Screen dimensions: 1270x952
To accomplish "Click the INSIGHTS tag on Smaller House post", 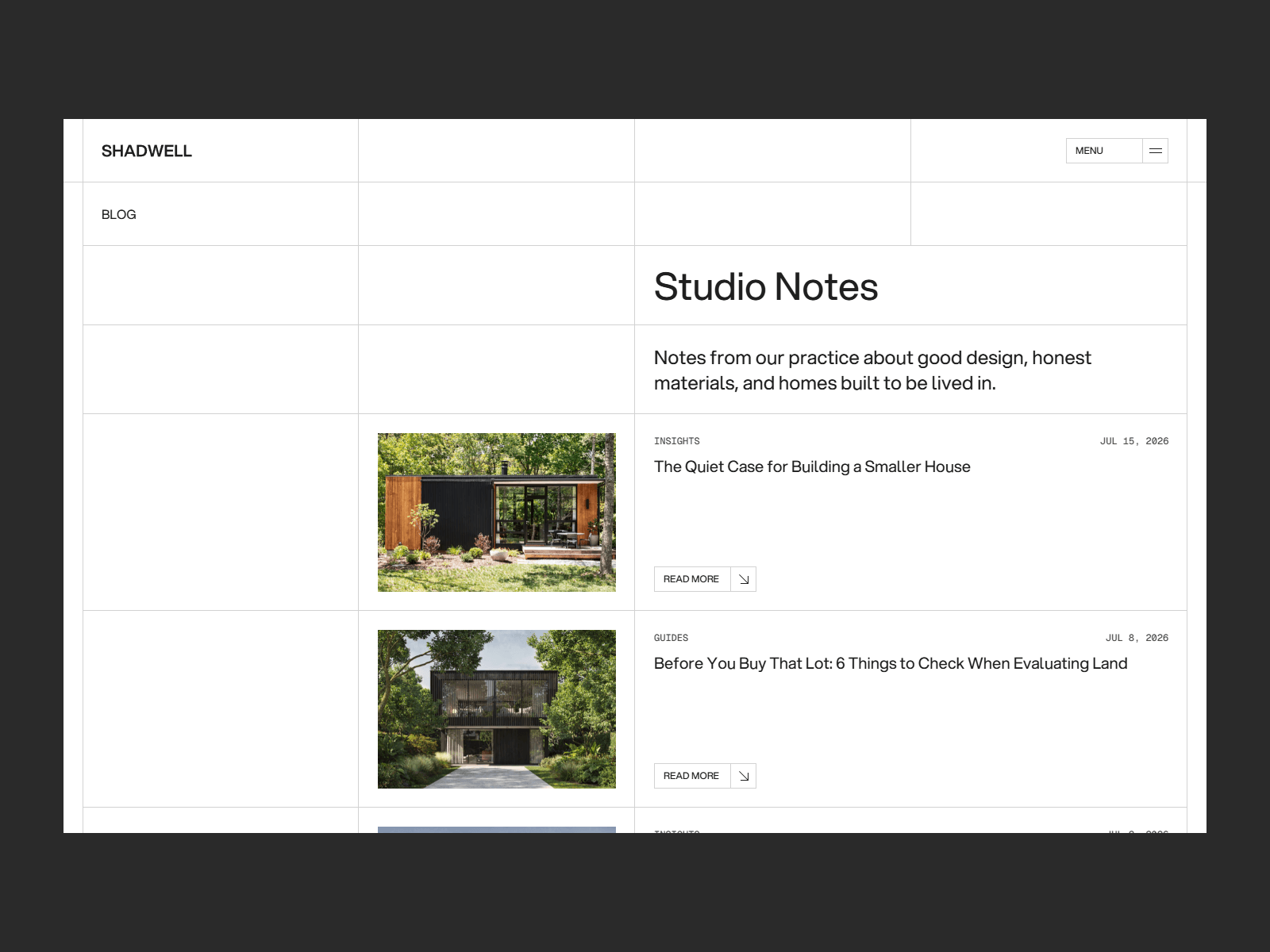I will [x=677, y=441].
